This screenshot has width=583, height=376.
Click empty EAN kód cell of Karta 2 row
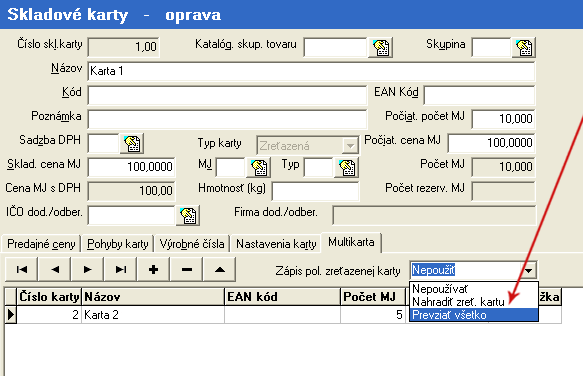(x=283, y=315)
